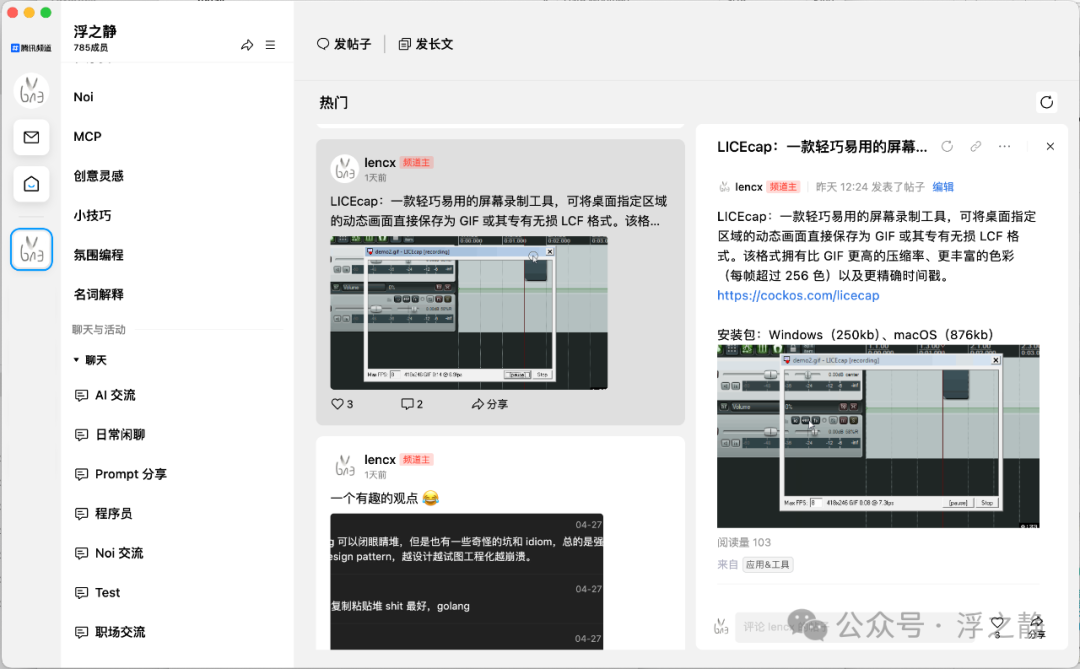Image resolution: width=1080 pixels, height=669 pixels.
Task: Open lencx avatar on 一个有趣的观点 post
Action: pyautogui.click(x=344, y=466)
